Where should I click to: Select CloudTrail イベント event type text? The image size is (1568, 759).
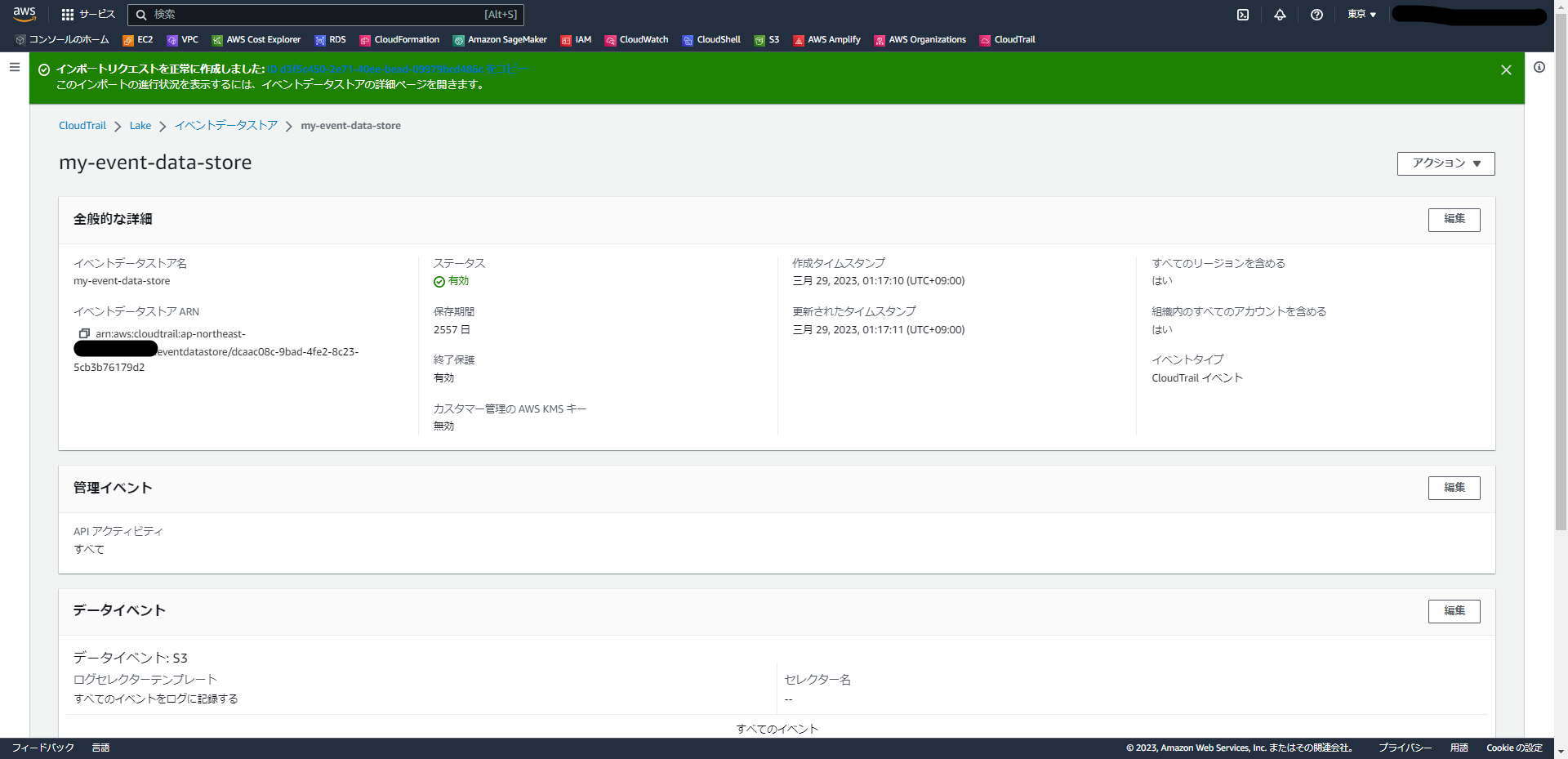click(1197, 377)
